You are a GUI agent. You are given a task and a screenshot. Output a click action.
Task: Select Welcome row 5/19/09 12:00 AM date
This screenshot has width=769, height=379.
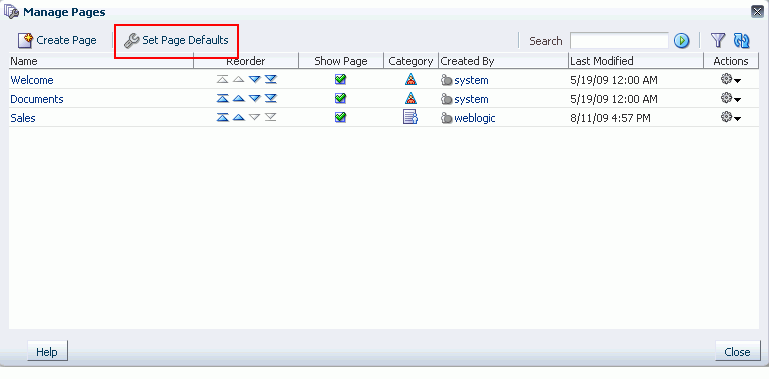614,80
